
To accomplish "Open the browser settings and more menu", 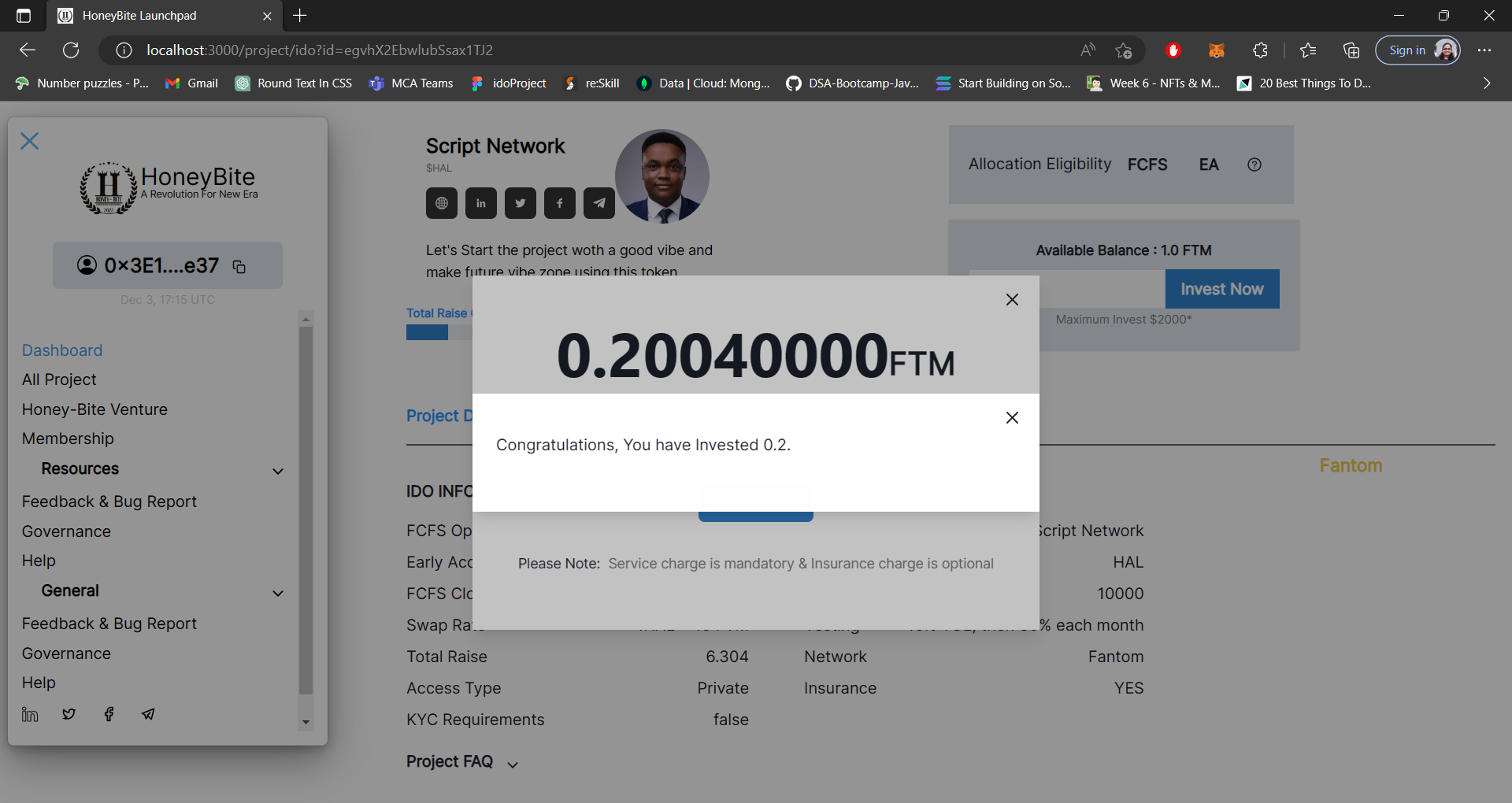I will (1484, 50).
